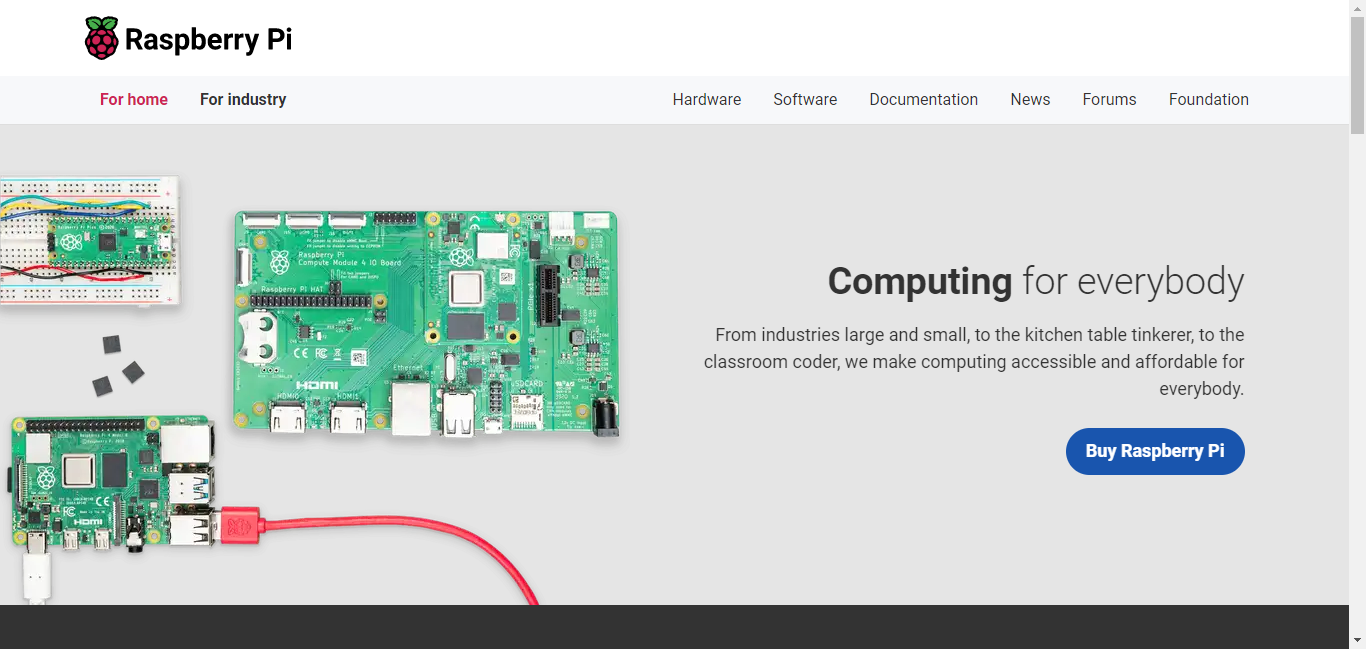Screen dimensions: 1366x649
Task: Open the For home section
Action: pos(134,99)
